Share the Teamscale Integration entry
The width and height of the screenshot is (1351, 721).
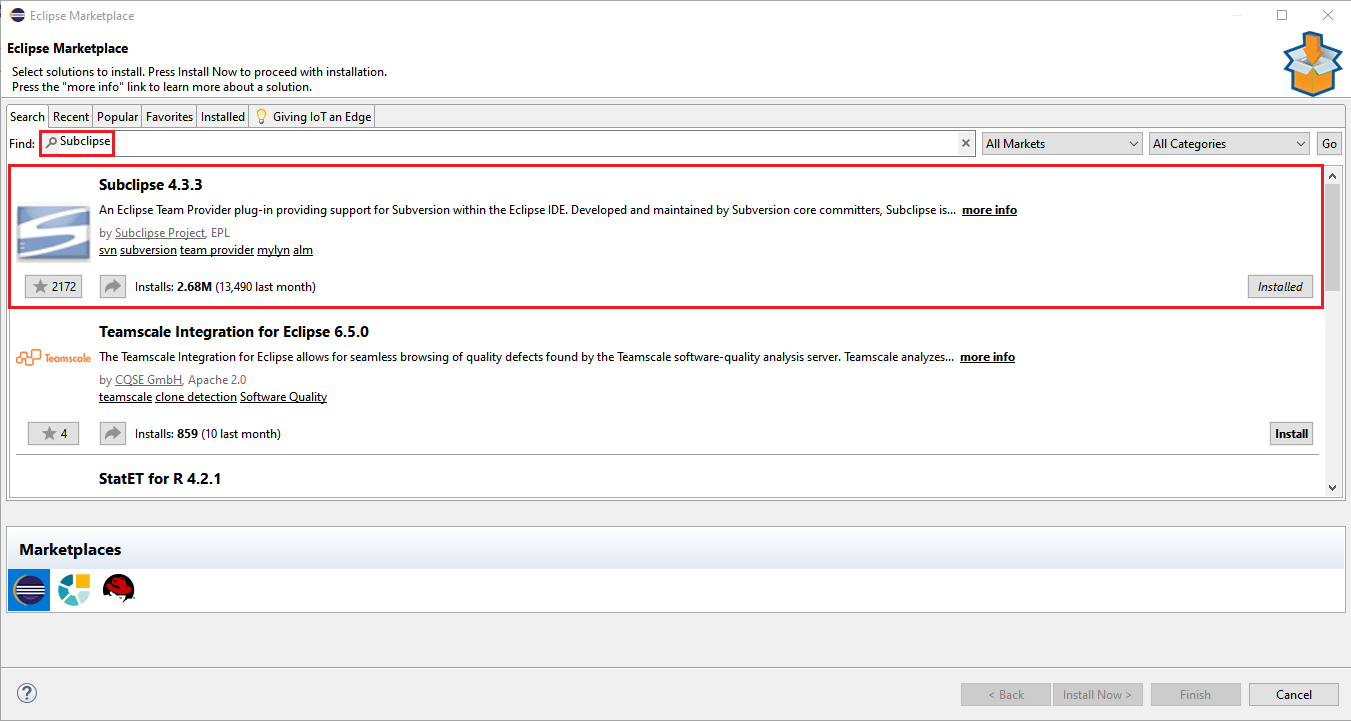(113, 434)
